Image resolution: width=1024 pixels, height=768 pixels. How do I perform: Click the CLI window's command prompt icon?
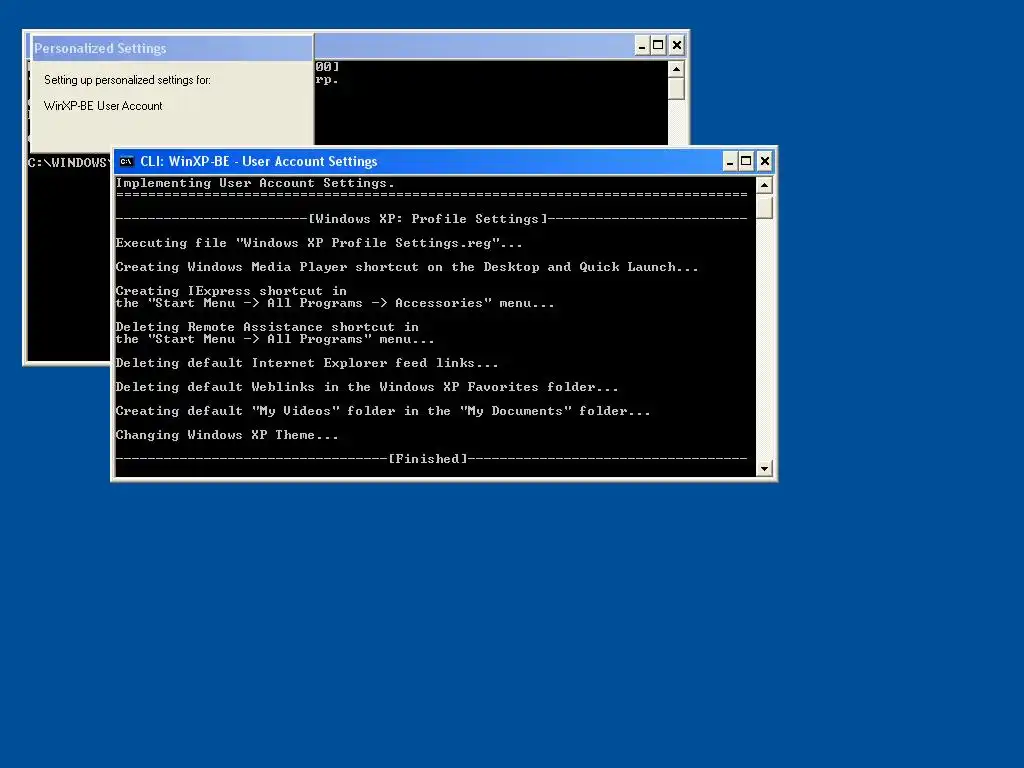click(x=127, y=161)
